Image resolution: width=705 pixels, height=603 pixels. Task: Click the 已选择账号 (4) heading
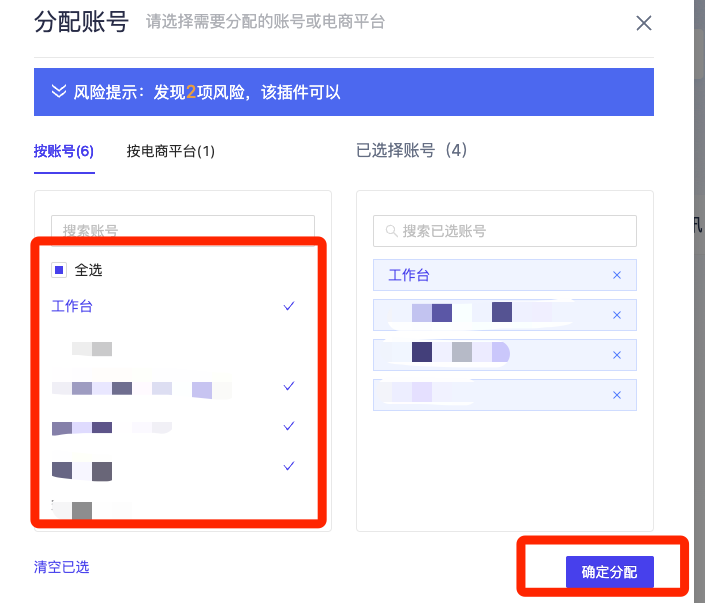[412, 151]
